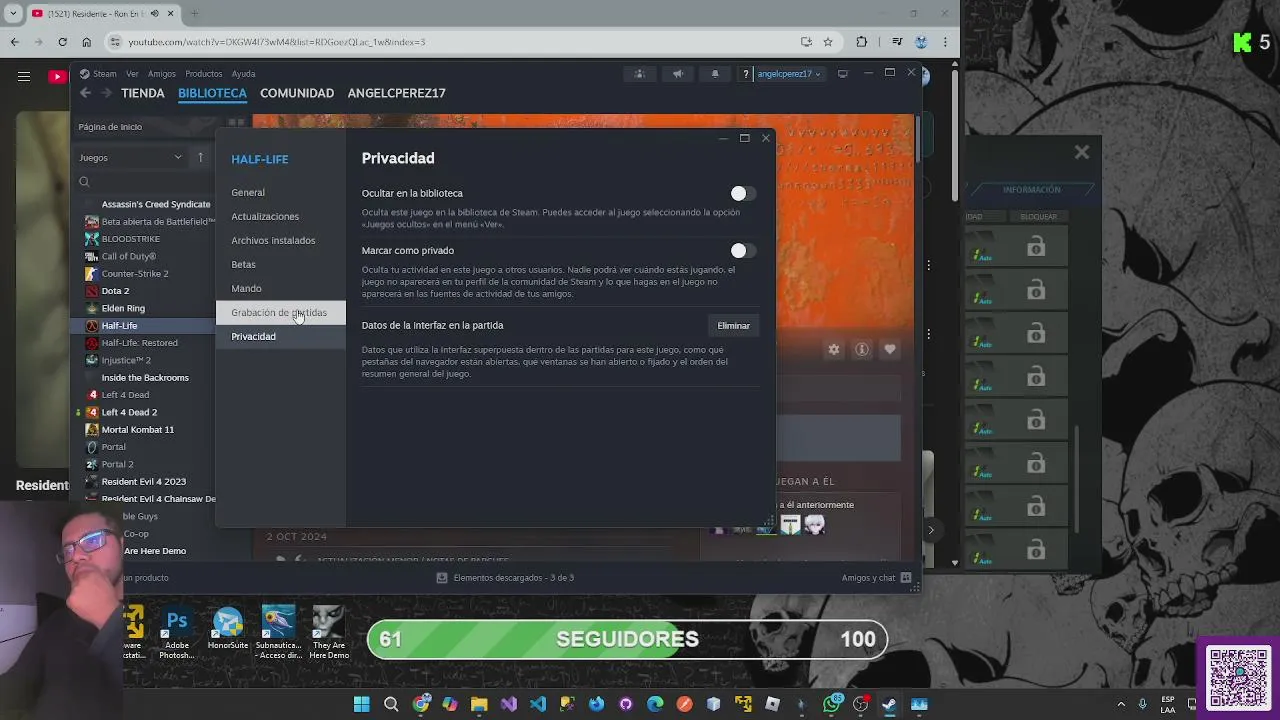Open Archivos instalados section
This screenshot has width=1280, height=720.
click(273, 240)
